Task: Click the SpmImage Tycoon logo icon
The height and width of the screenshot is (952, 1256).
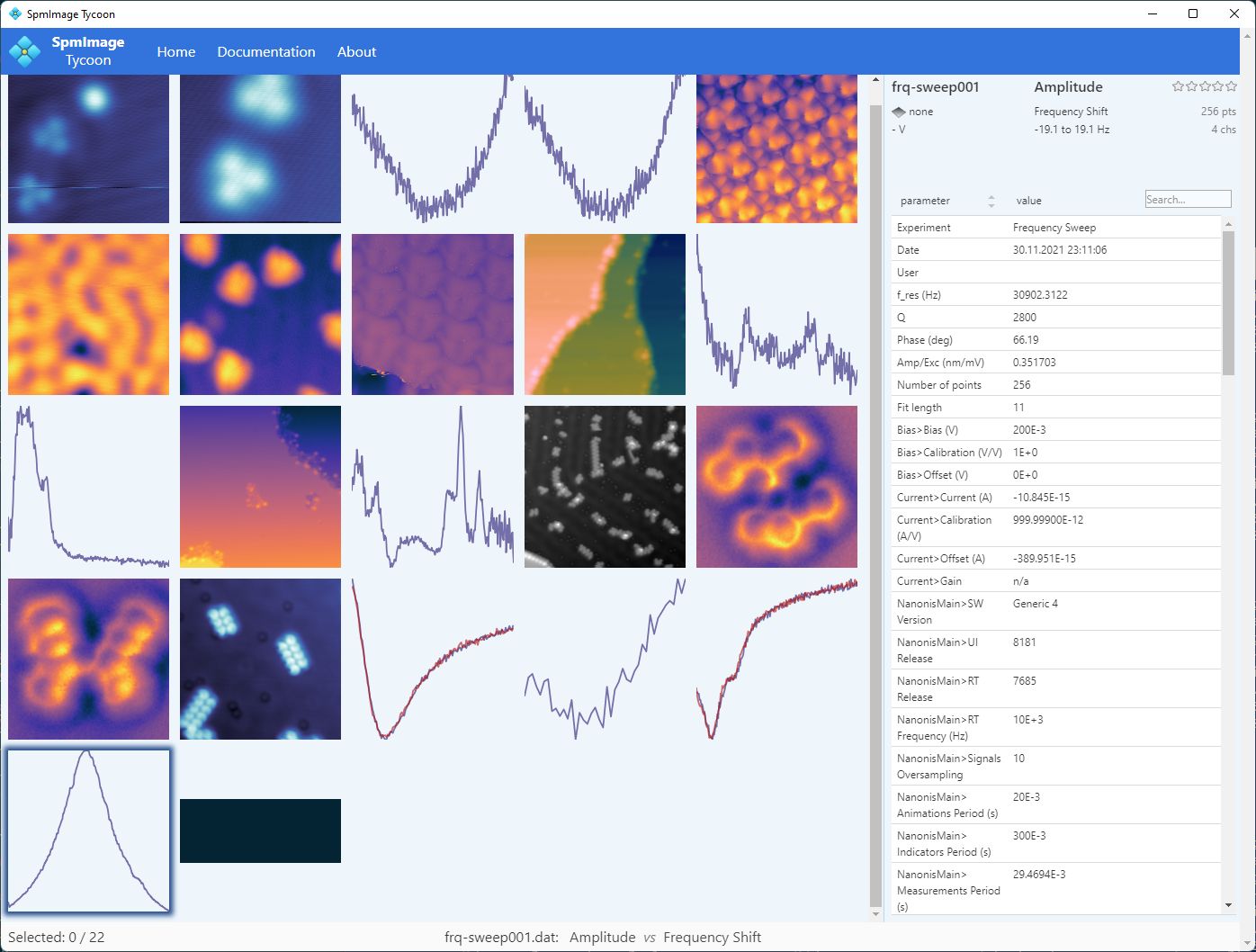Action: (x=24, y=51)
